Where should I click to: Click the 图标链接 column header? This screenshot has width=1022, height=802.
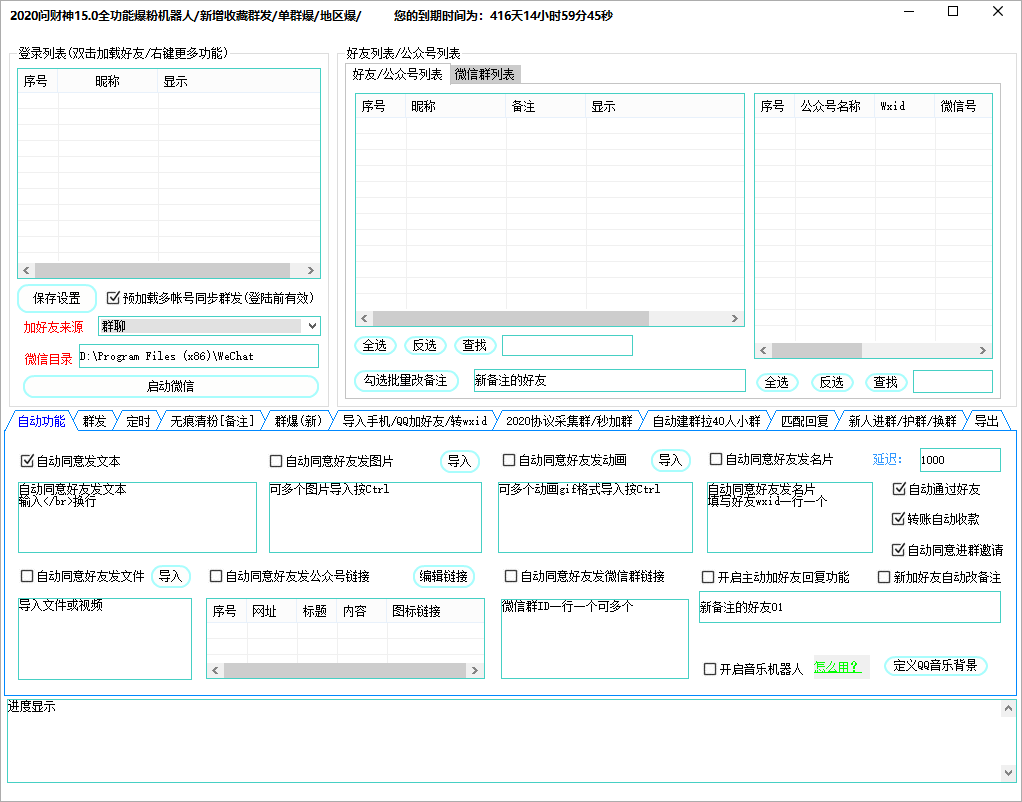pos(435,611)
